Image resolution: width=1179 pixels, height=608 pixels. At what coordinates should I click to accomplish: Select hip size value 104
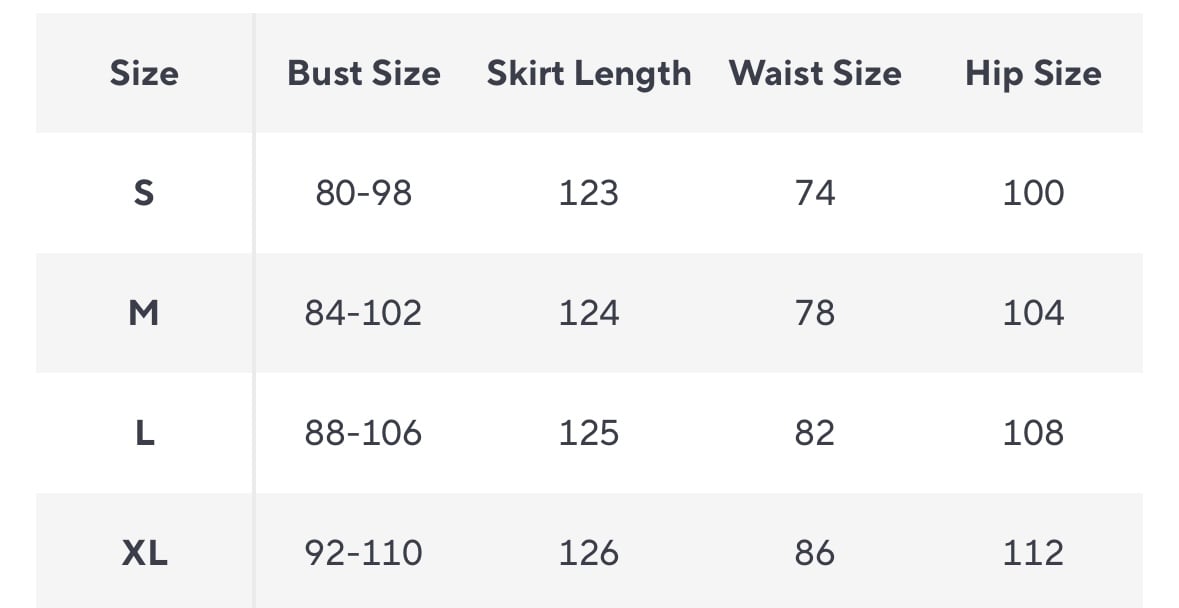click(1033, 313)
